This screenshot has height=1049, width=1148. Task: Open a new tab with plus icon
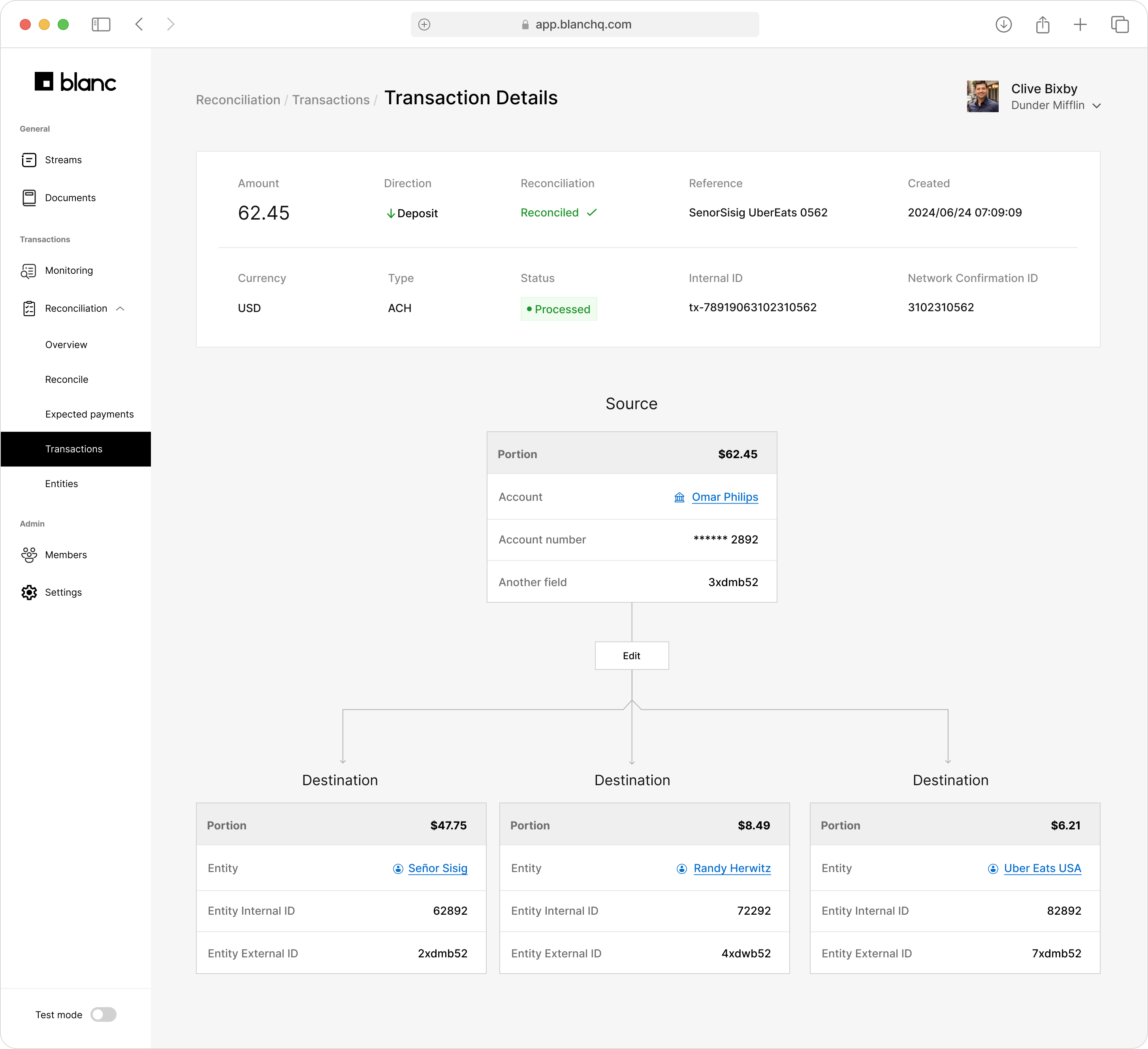[x=1080, y=24]
